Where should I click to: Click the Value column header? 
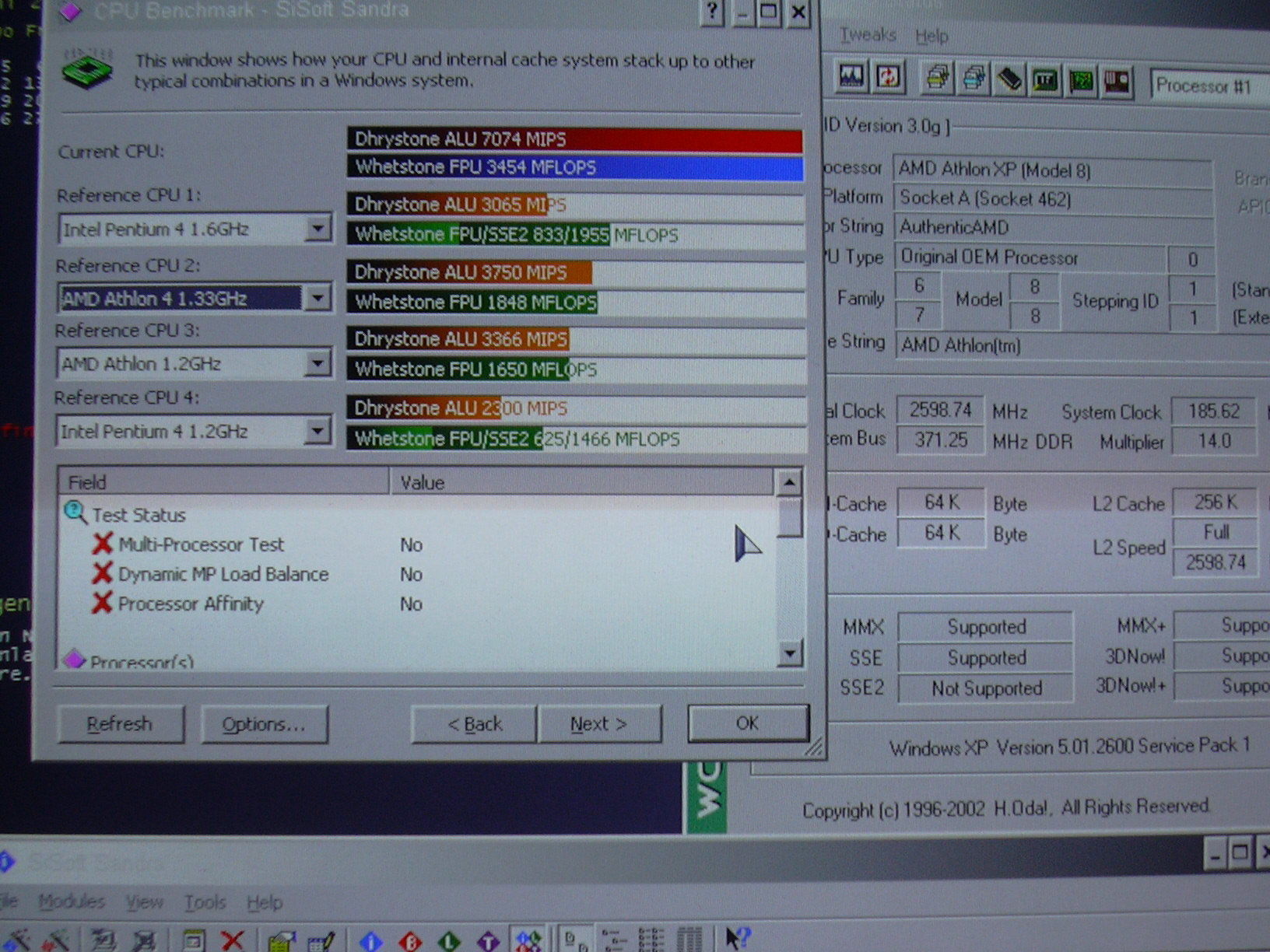pyautogui.click(x=582, y=482)
